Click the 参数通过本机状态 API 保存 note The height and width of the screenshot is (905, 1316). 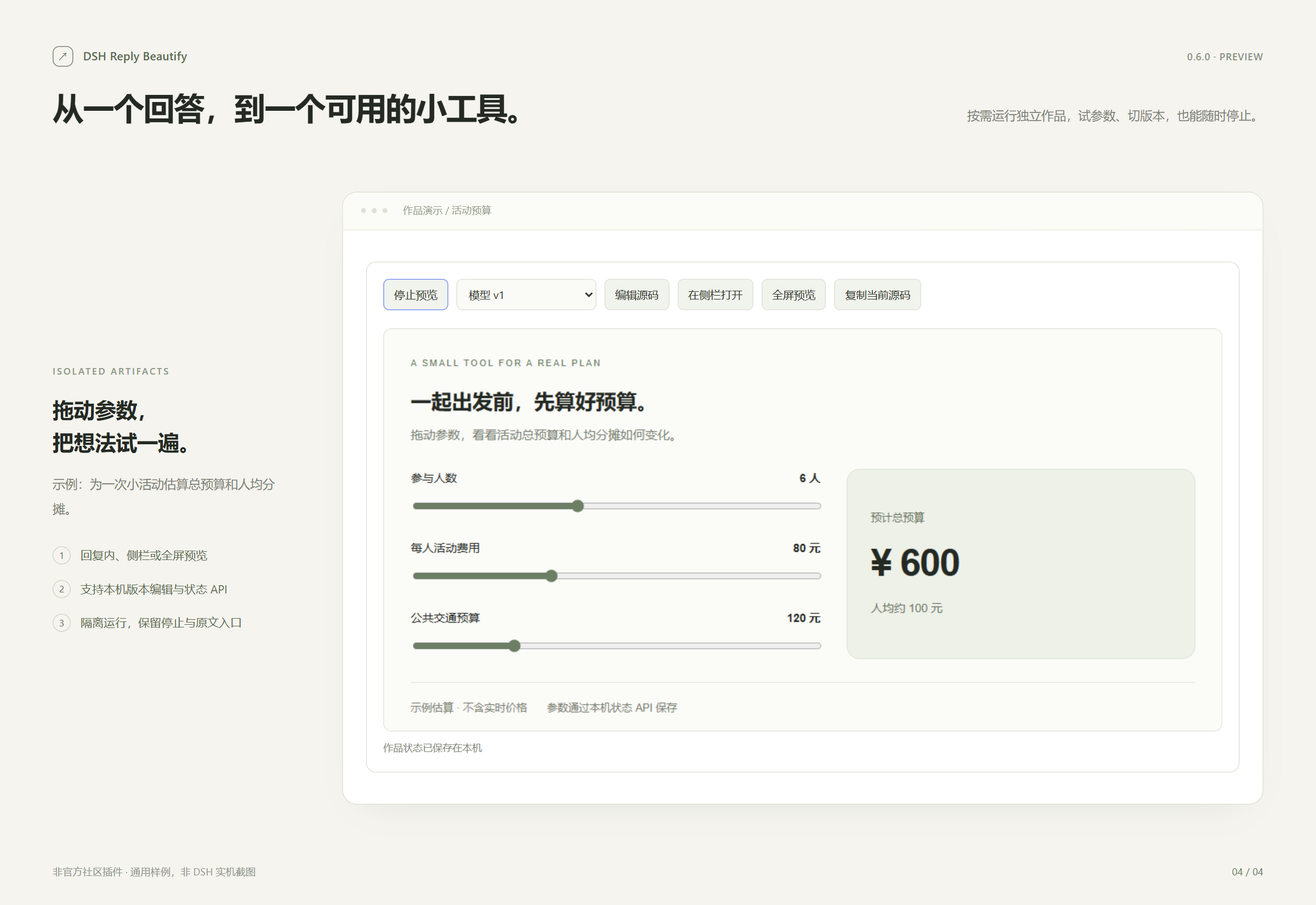pyautogui.click(x=611, y=708)
